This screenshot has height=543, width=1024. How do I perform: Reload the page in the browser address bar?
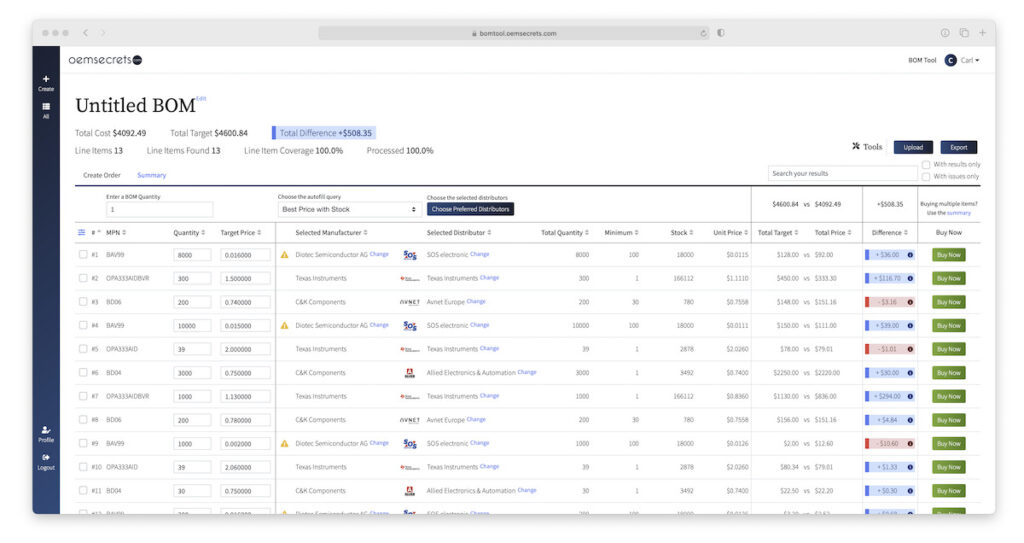703,33
